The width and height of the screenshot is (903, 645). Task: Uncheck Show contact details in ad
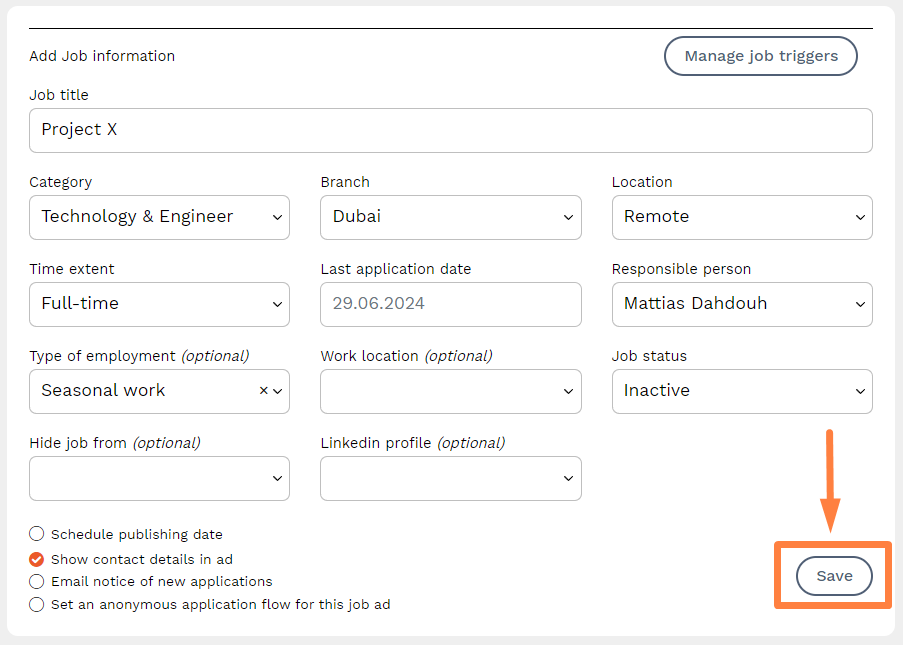click(37, 560)
